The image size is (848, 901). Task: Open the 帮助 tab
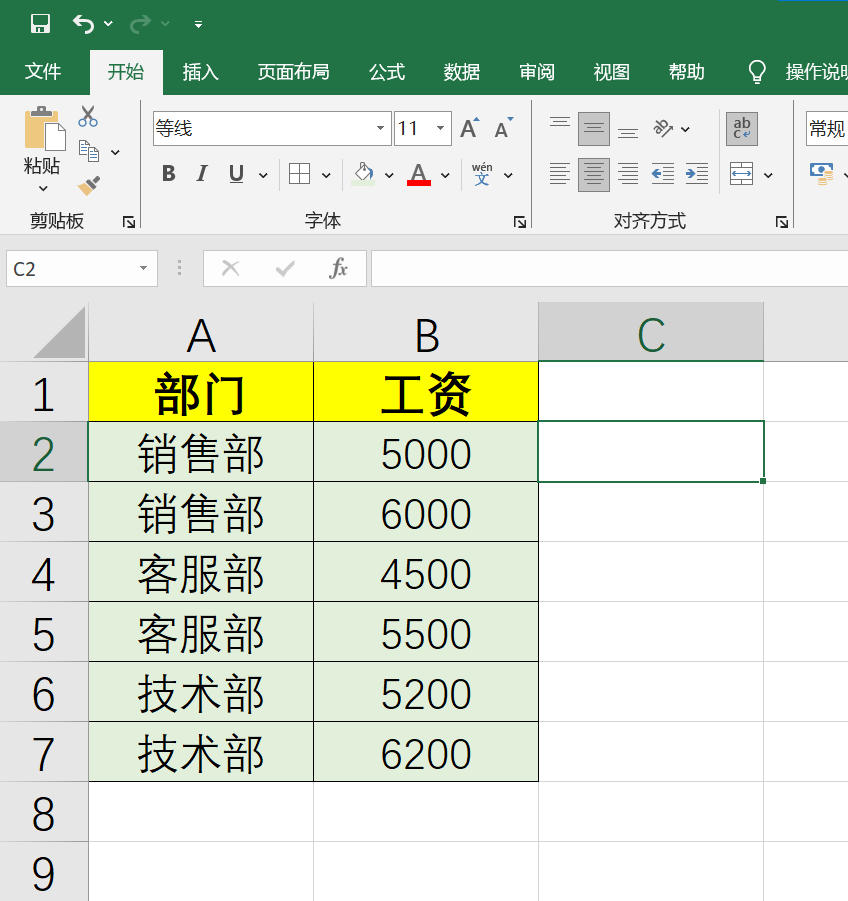(x=686, y=72)
